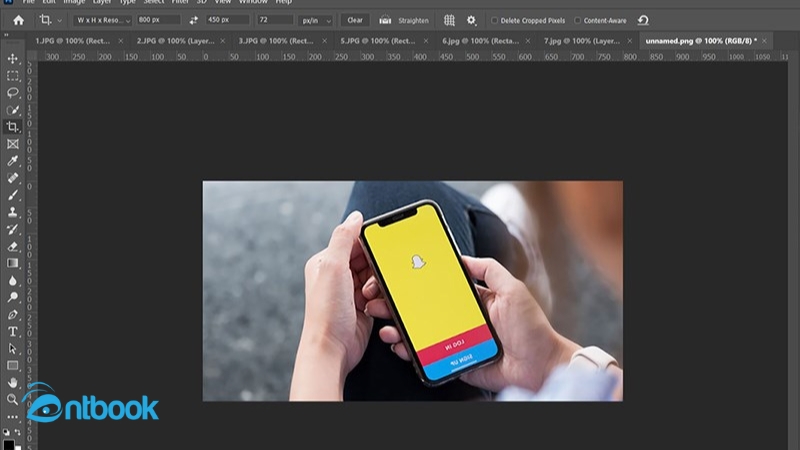800x450 pixels.
Task: Close the 5.JPG tab
Action: tap(426, 41)
